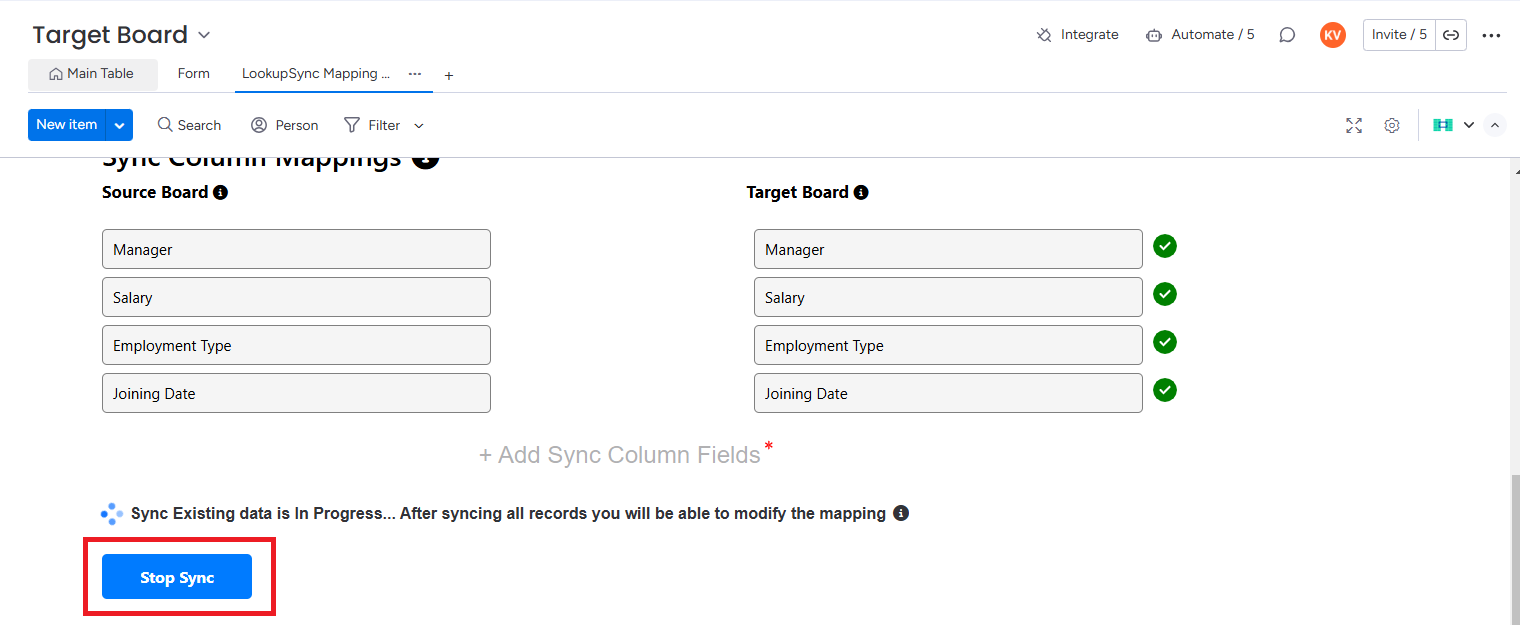Expand the Target Board title dropdown chevron
Image resolution: width=1520 pixels, height=625 pixels.
point(204,35)
